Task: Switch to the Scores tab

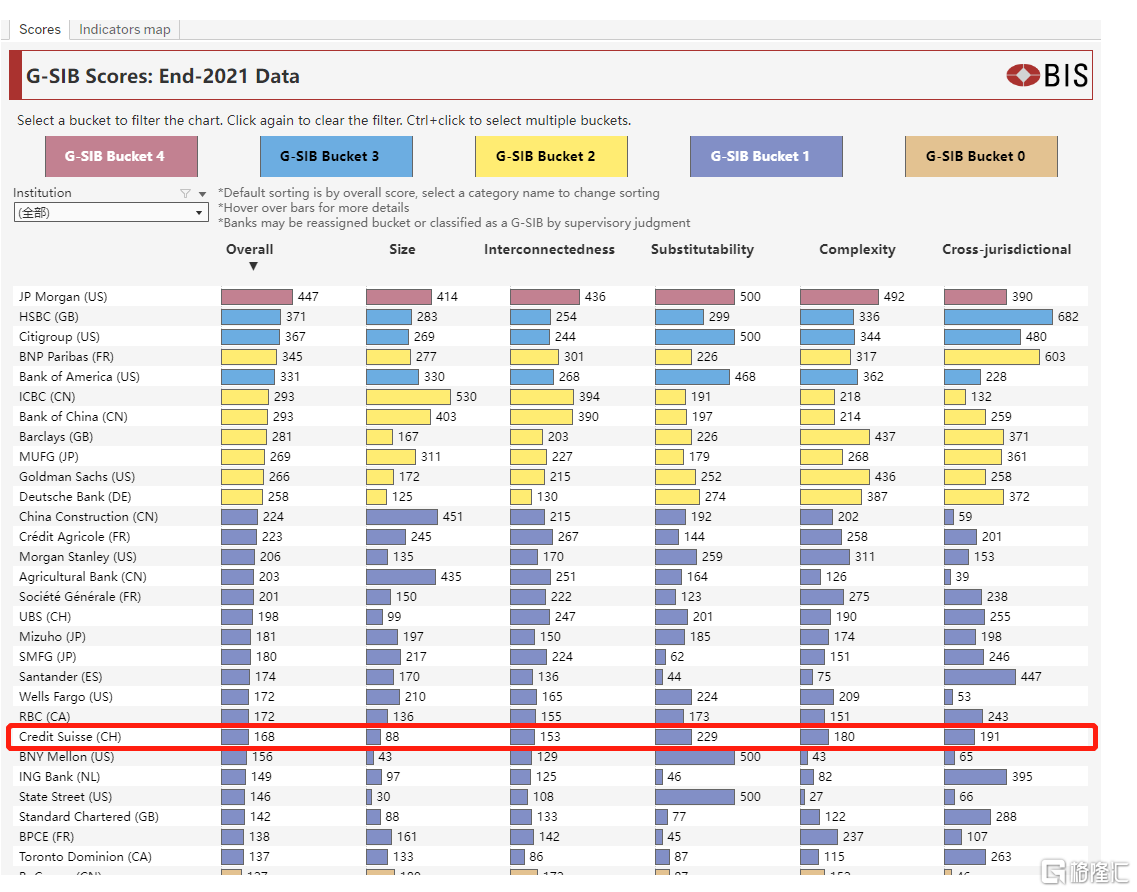Action: 40,30
